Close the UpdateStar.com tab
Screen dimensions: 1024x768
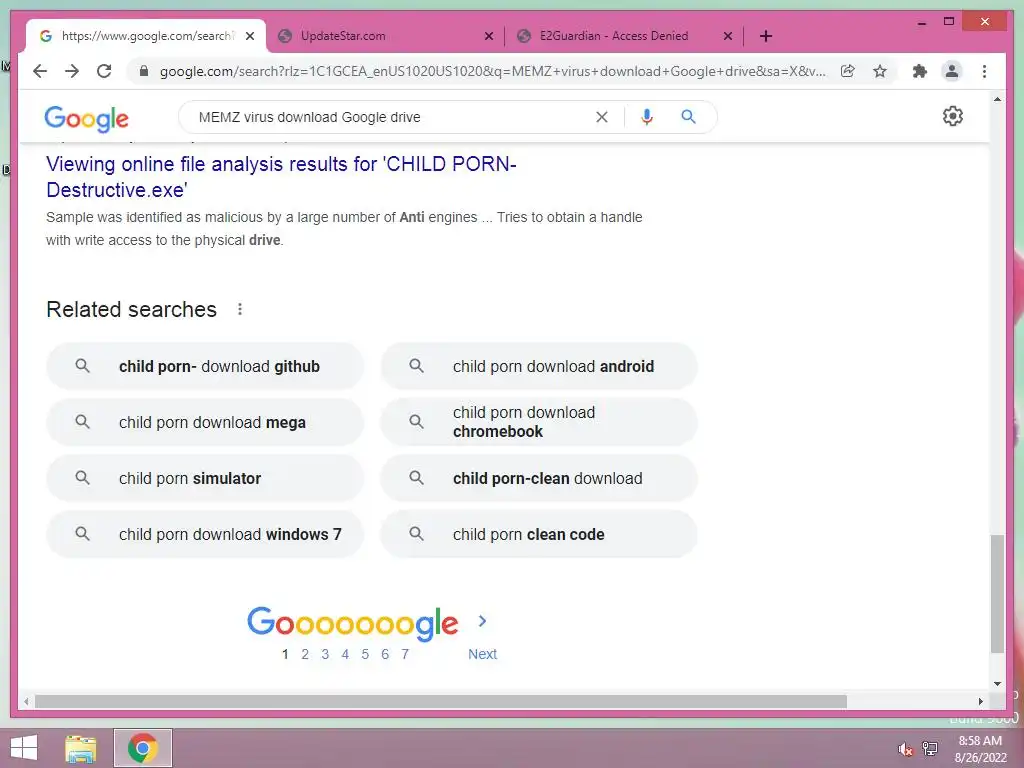click(x=488, y=36)
